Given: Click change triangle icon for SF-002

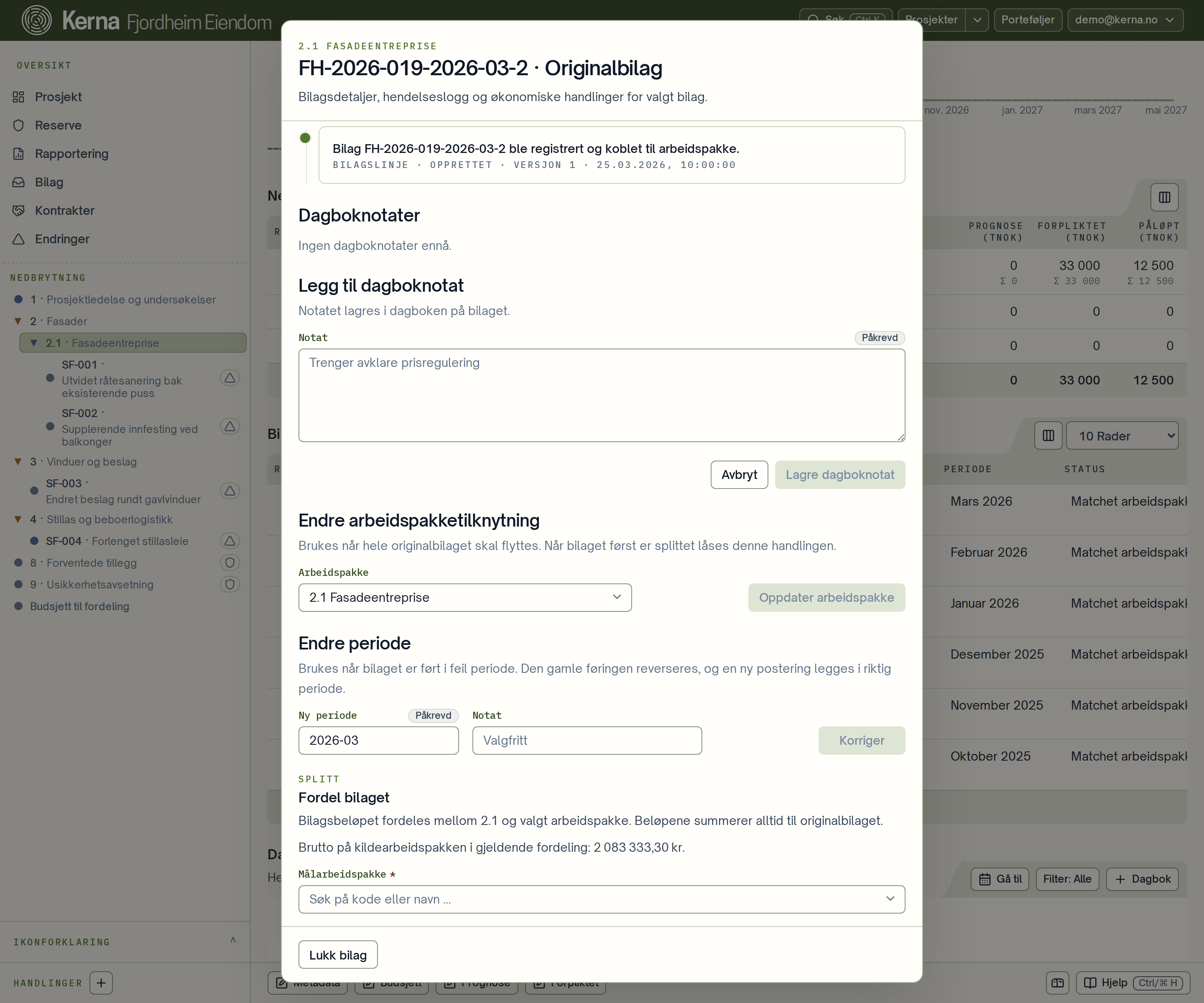Looking at the screenshot, I should click(x=230, y=427).
